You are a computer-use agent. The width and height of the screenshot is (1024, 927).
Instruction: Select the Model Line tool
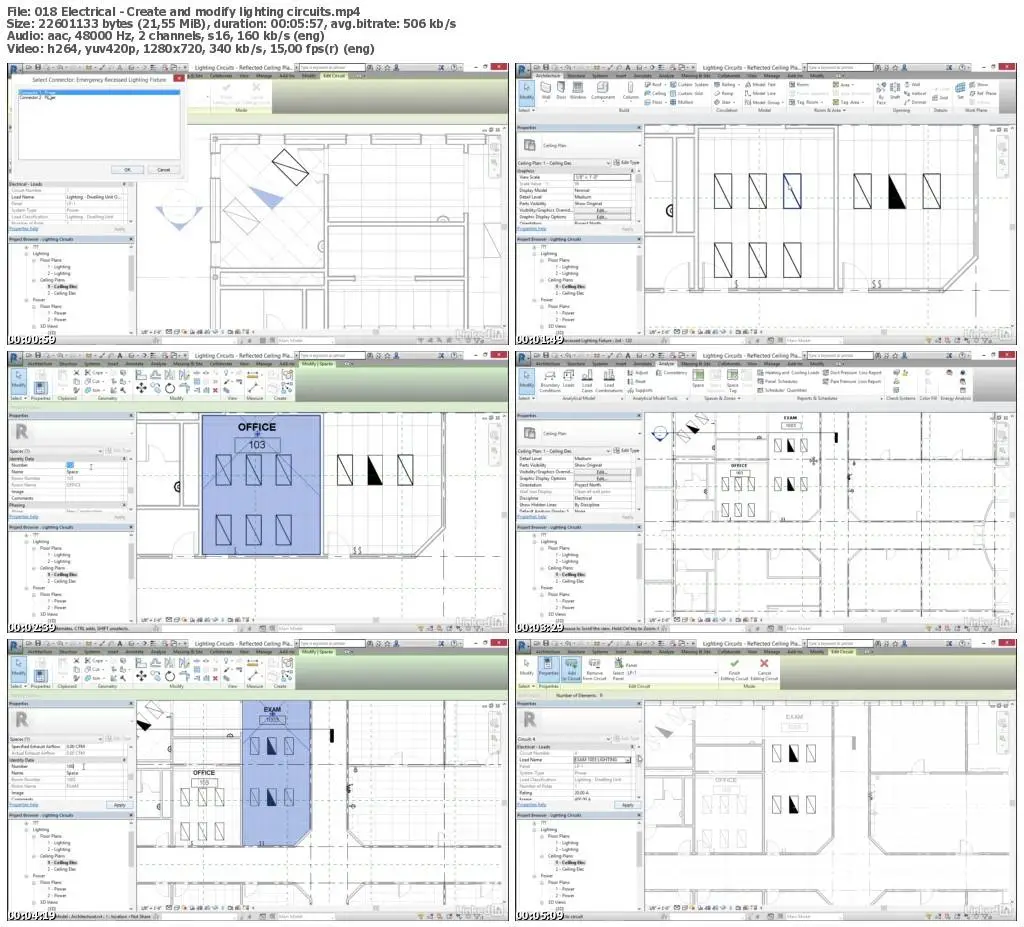[760, 93]
